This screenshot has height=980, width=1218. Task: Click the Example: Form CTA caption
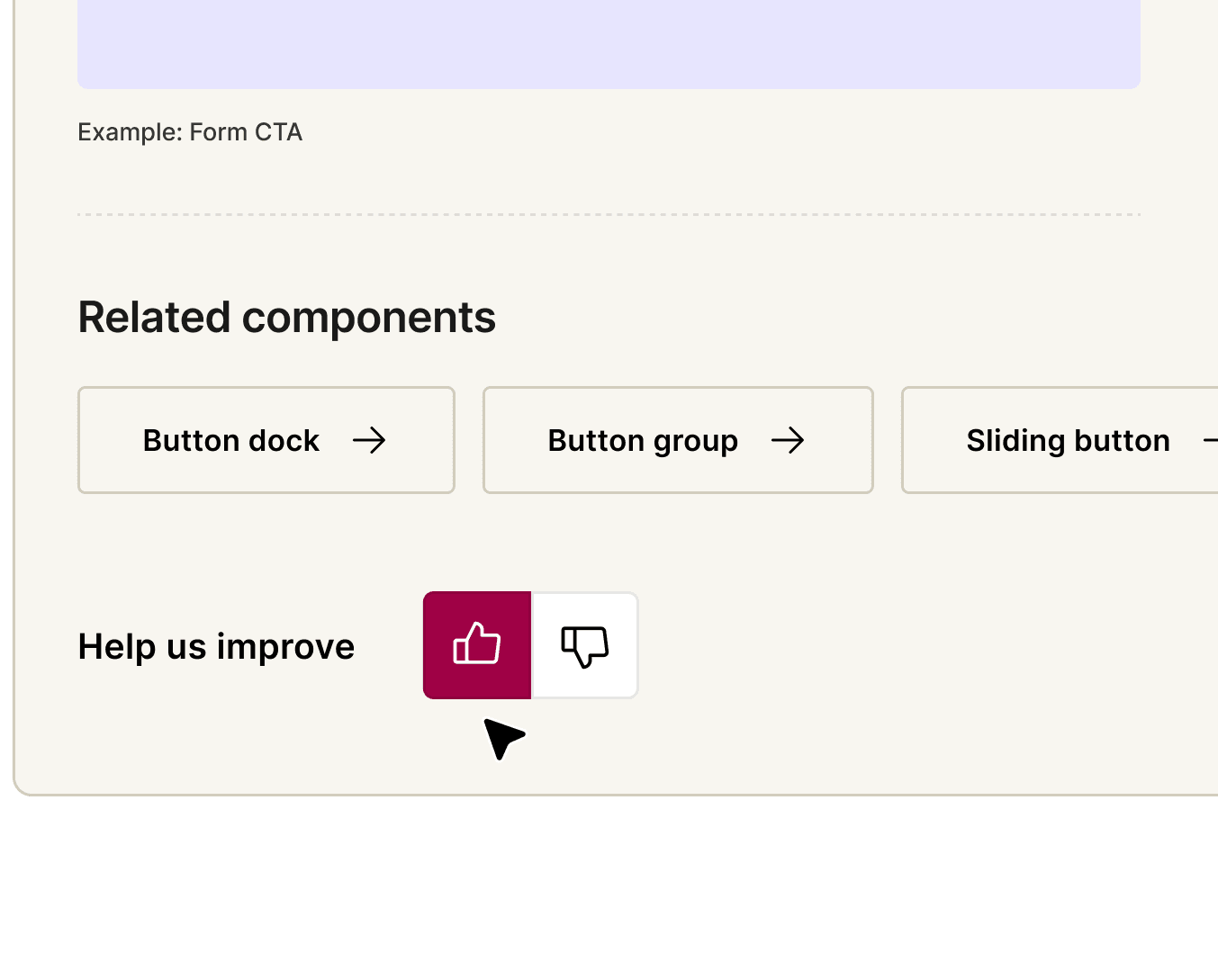(x=190, y=132)
